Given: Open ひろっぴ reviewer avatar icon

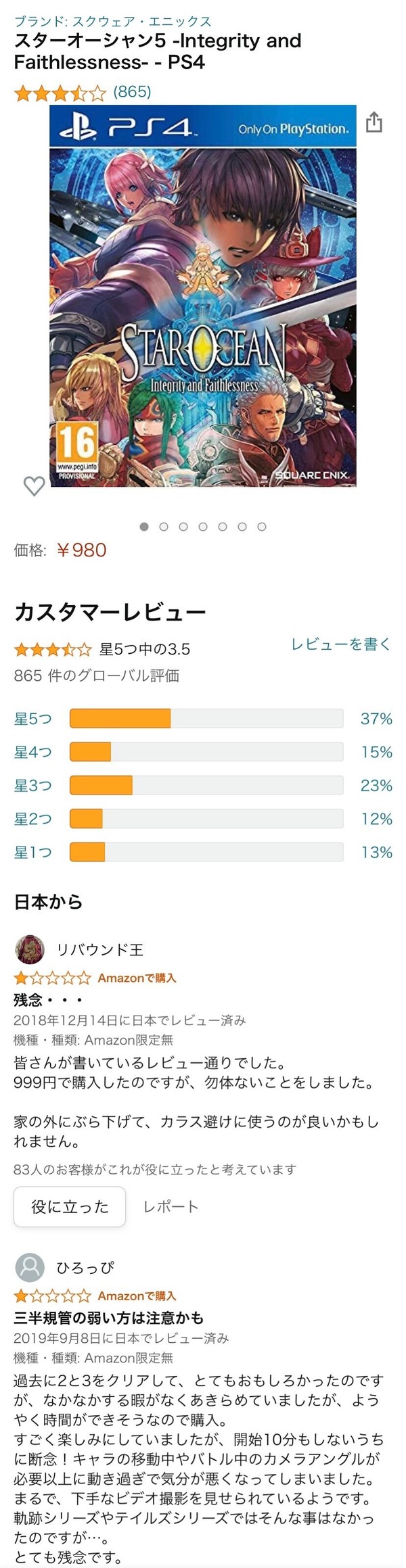Looking at the screenshot, I should (30, 1267).
